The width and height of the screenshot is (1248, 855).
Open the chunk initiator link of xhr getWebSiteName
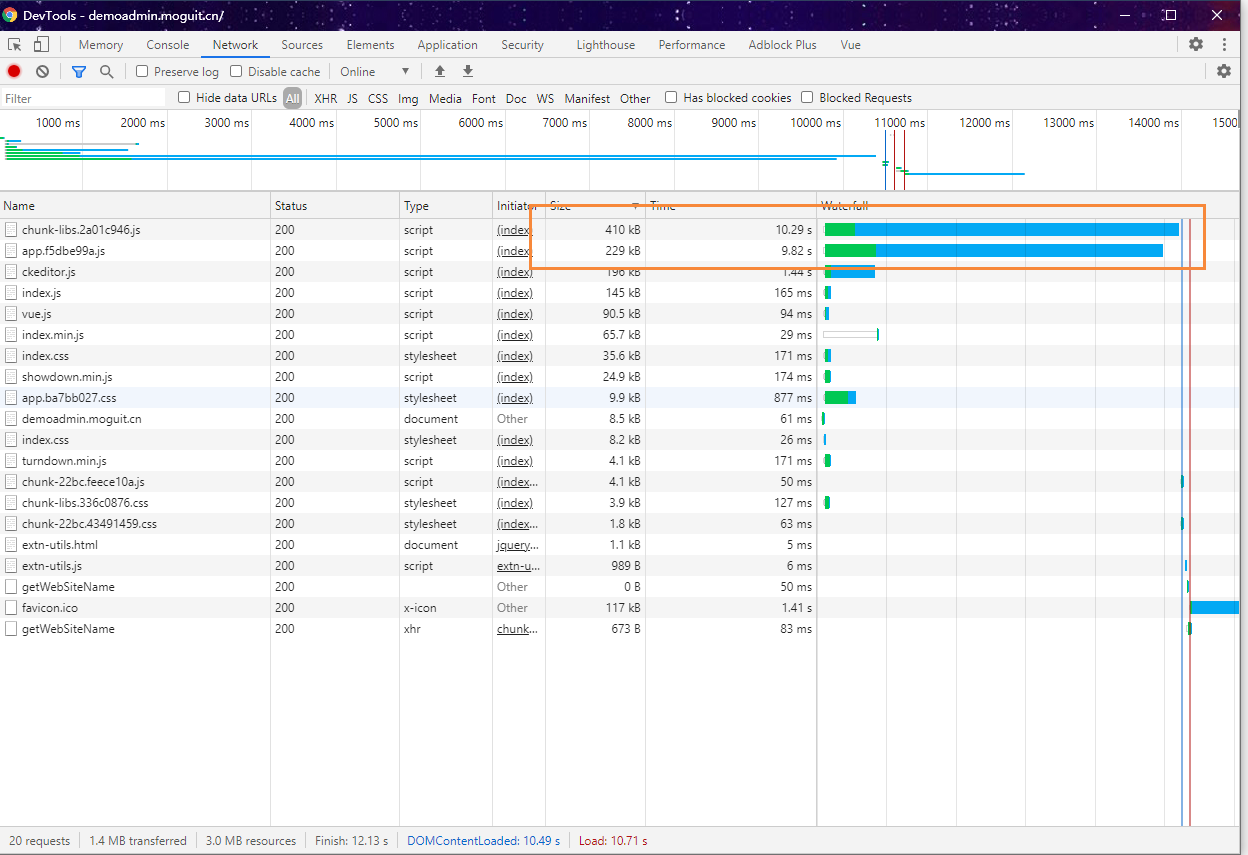tap(518, 629)
